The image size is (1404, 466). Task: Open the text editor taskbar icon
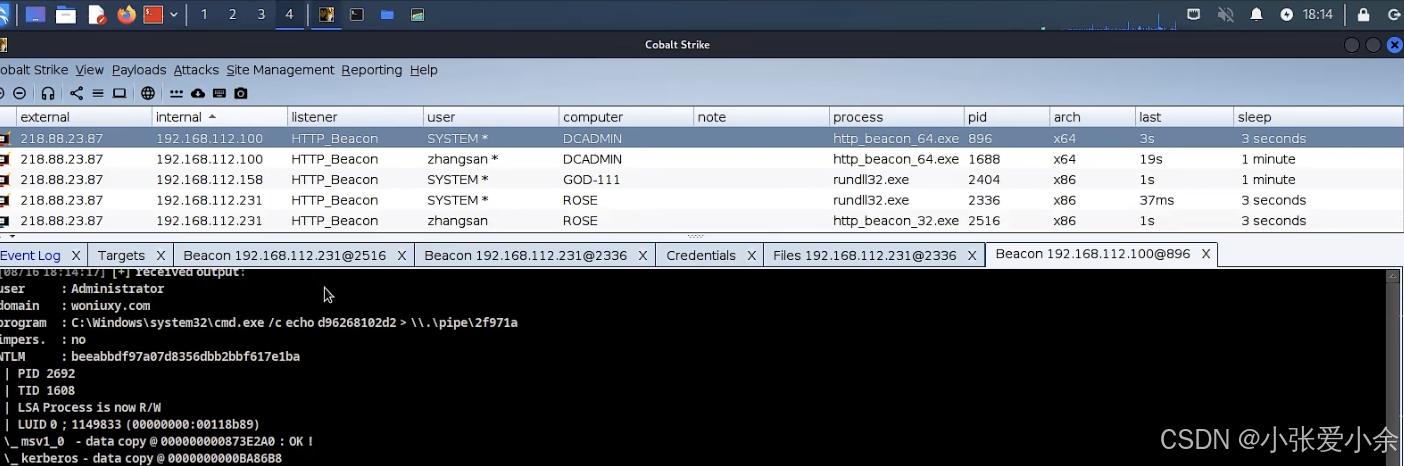96,15
